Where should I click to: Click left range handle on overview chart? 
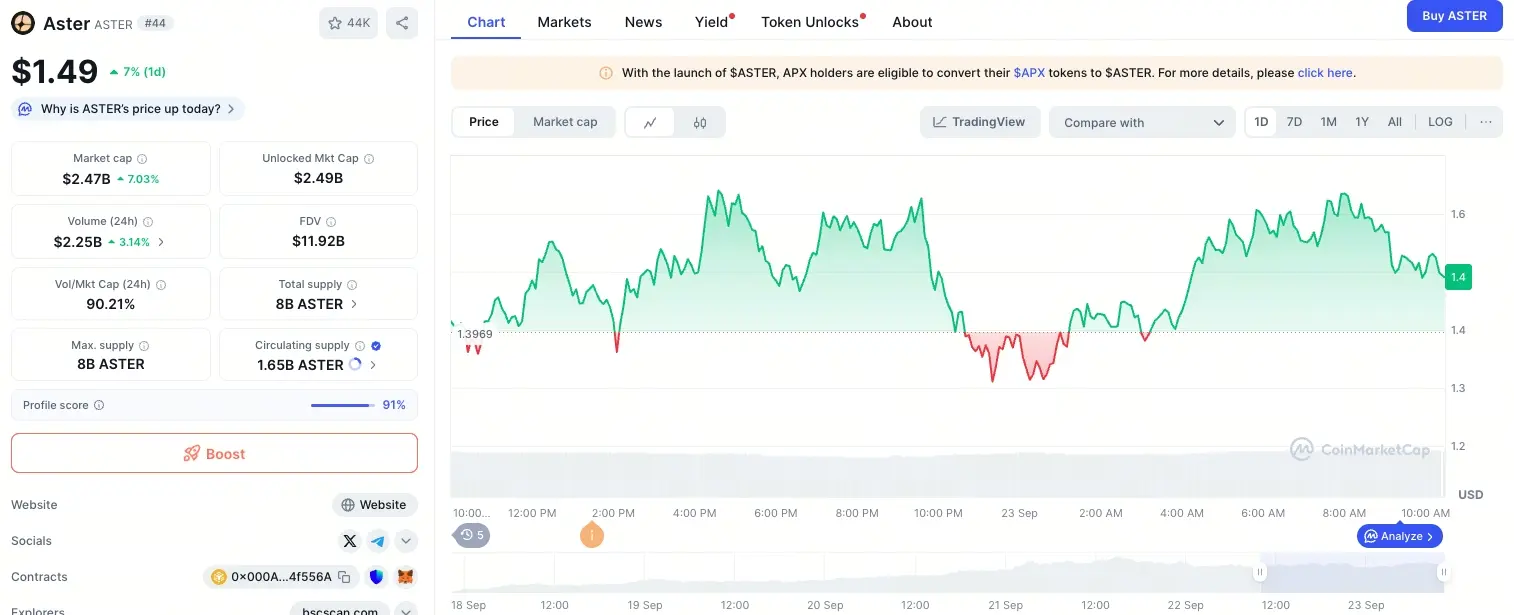coord(1260,573)
